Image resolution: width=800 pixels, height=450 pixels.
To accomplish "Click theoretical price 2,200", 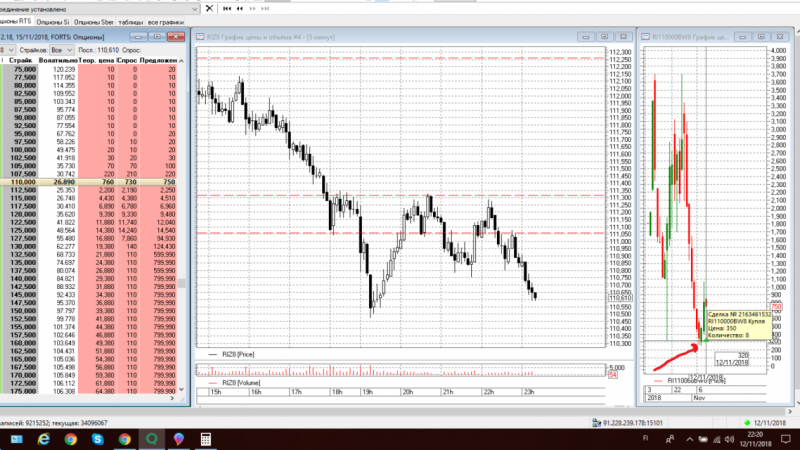I will pyautogui.click(x=106, y=190).
